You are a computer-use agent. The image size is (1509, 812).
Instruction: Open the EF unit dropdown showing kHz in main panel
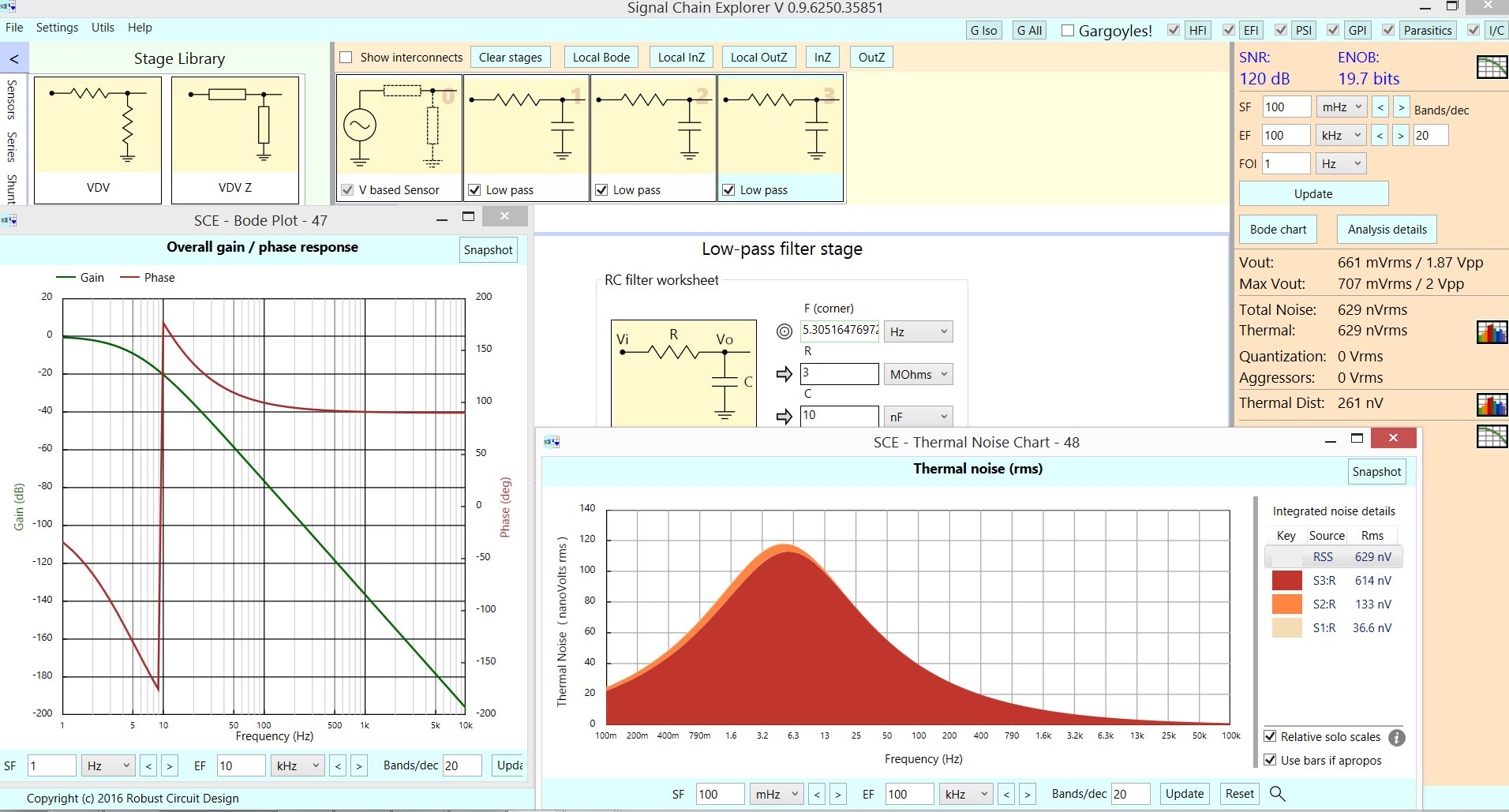pos(1341,136)
